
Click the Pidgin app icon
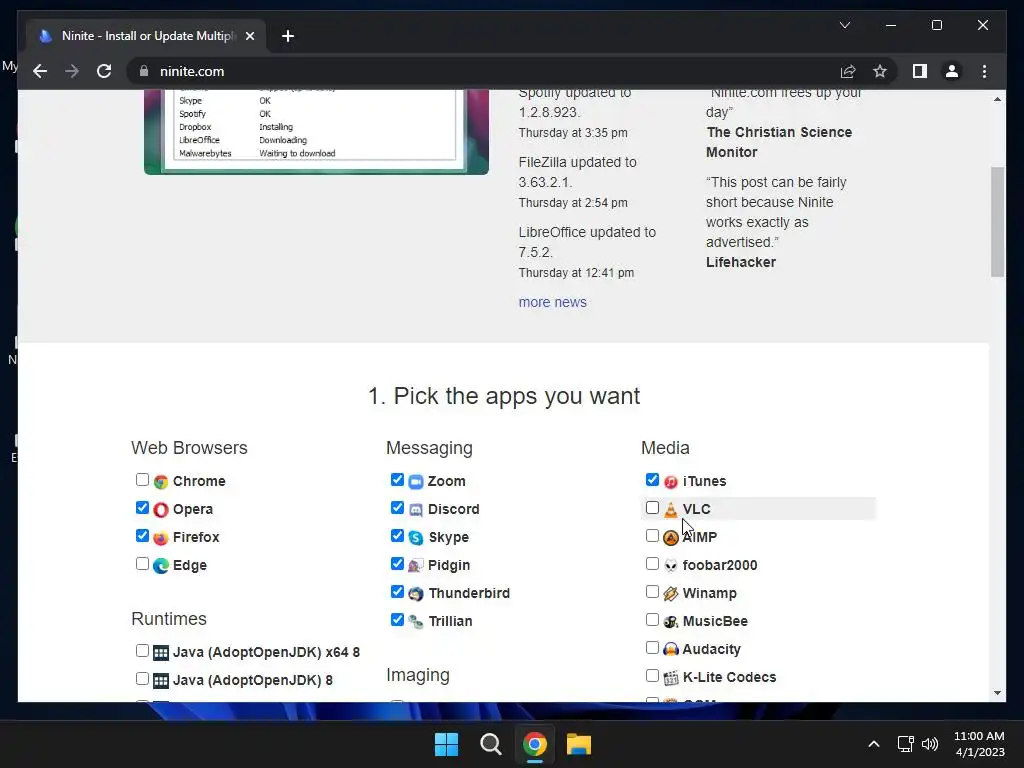pyautogui.click(x=416, y=566)
